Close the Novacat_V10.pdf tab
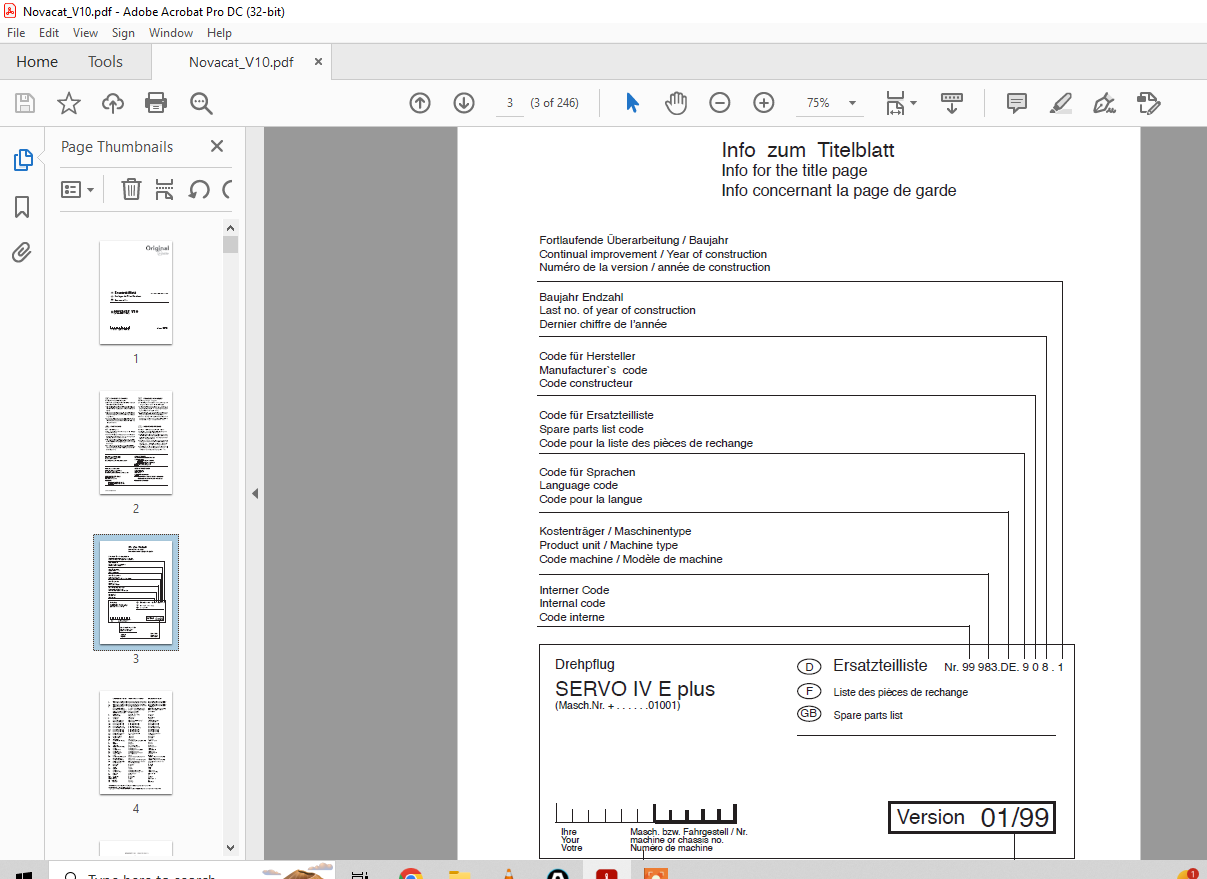 (x=319, y=62)
